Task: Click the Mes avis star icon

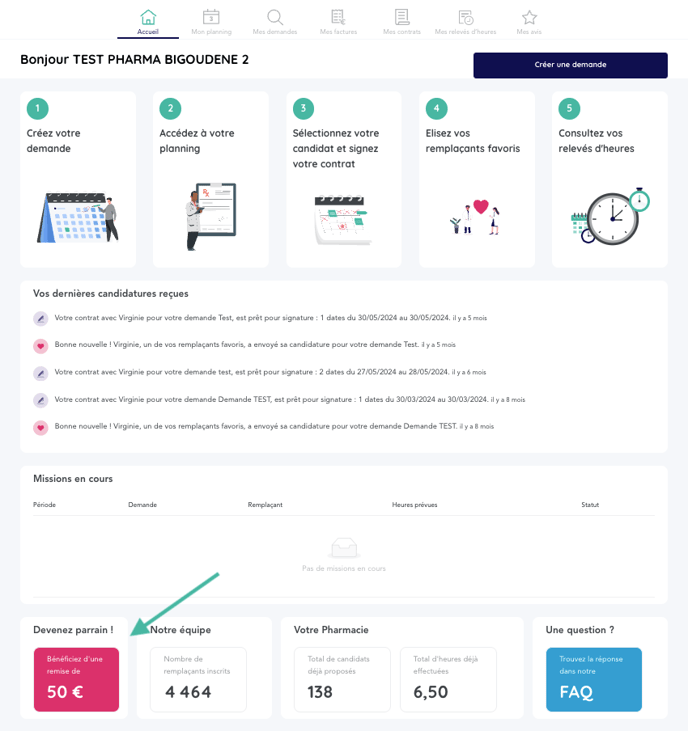Action: (x=529, y=18)
